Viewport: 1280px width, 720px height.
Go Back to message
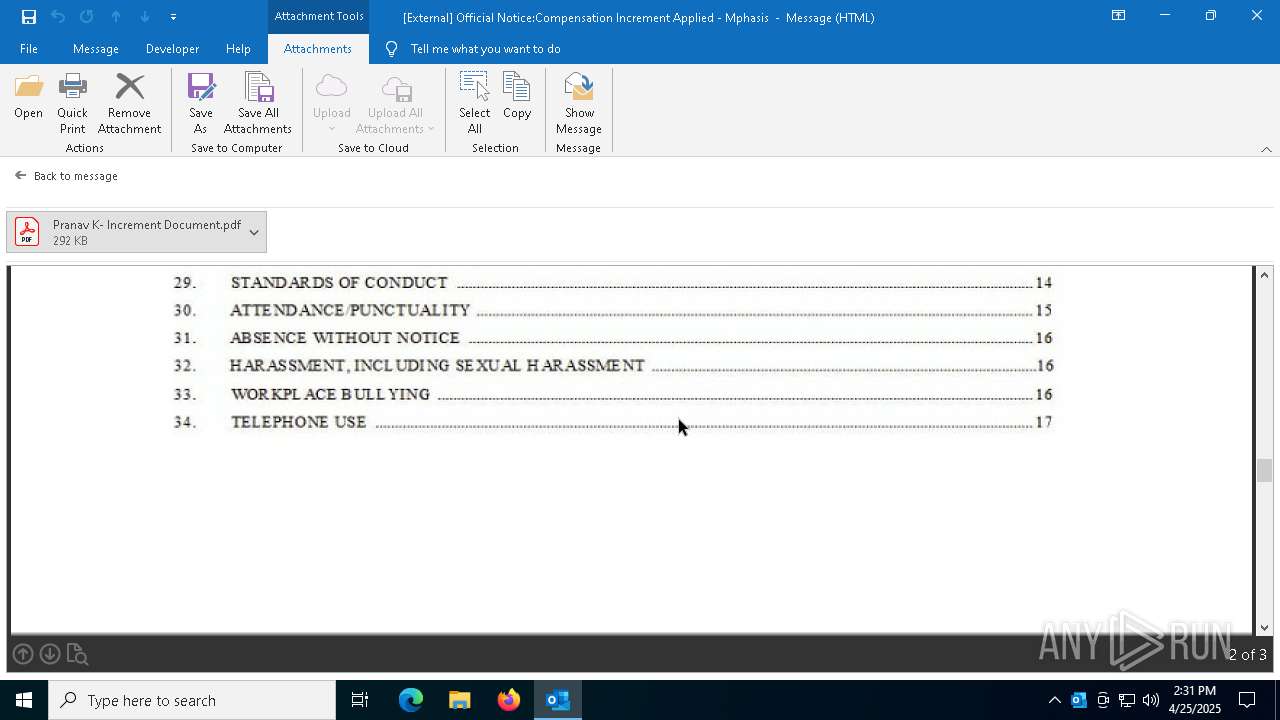(x=67, y=176)
